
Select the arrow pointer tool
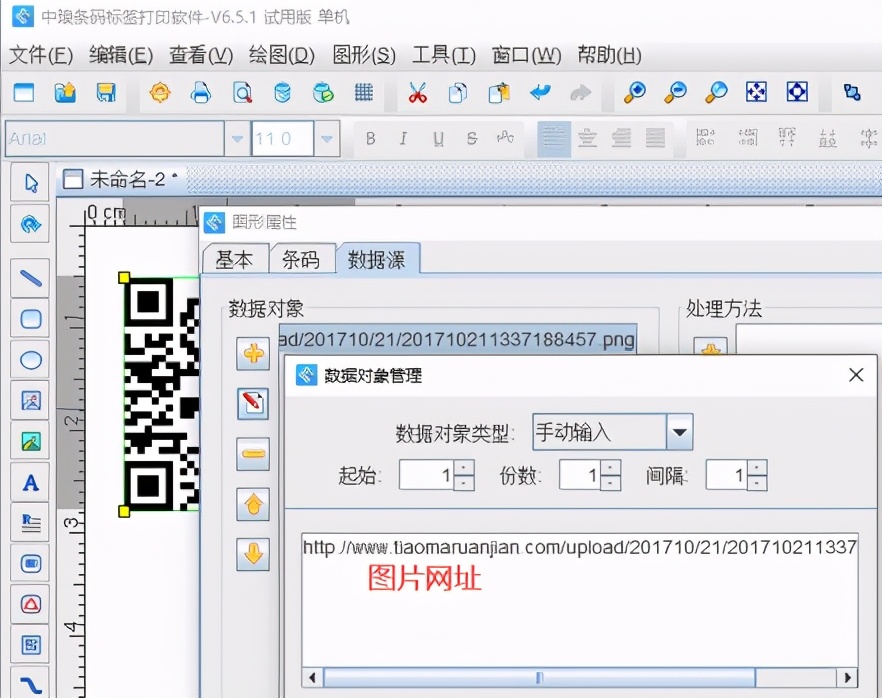[31, 183]
